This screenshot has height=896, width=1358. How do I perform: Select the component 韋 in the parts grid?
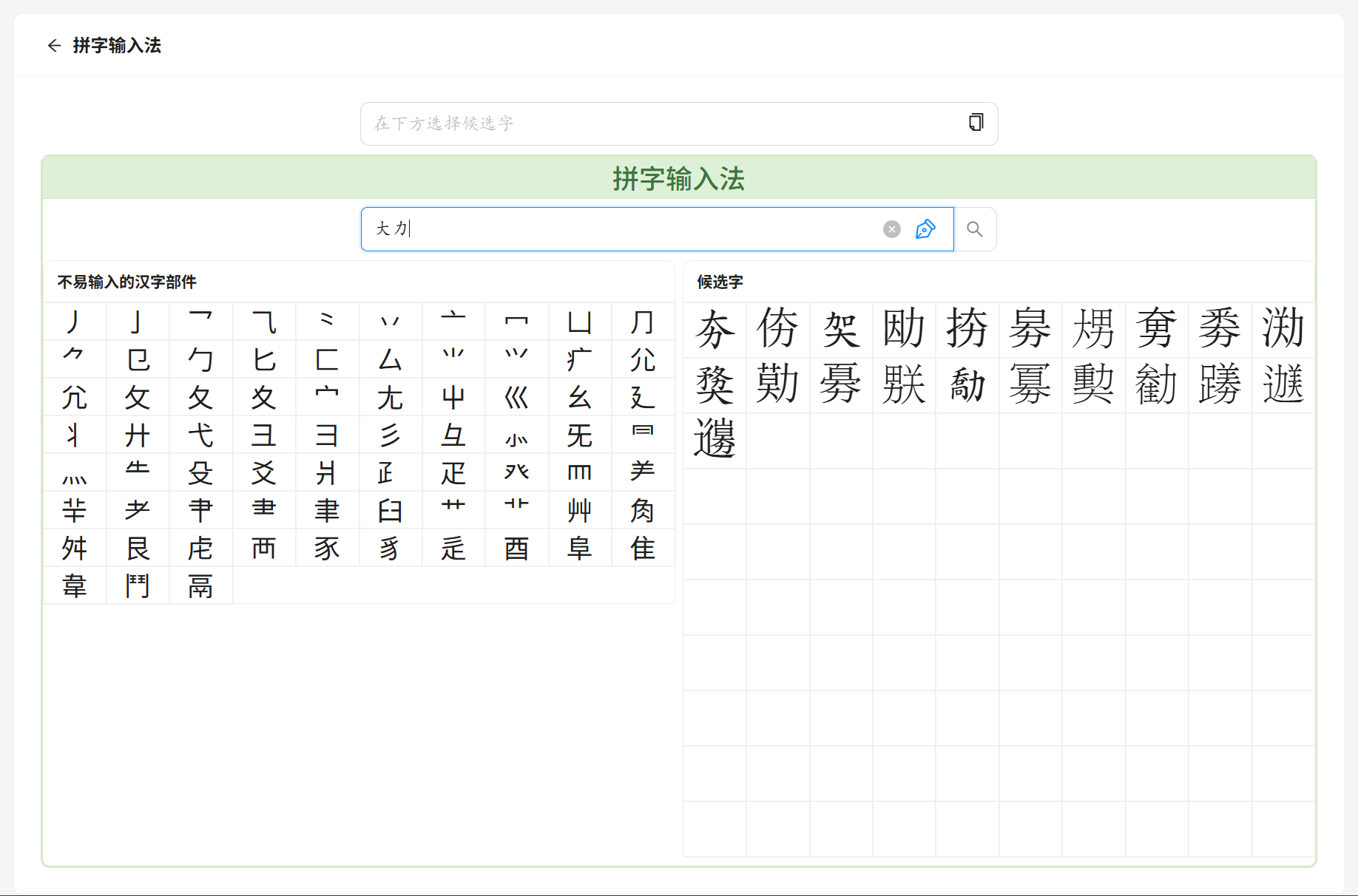[75, 586]
